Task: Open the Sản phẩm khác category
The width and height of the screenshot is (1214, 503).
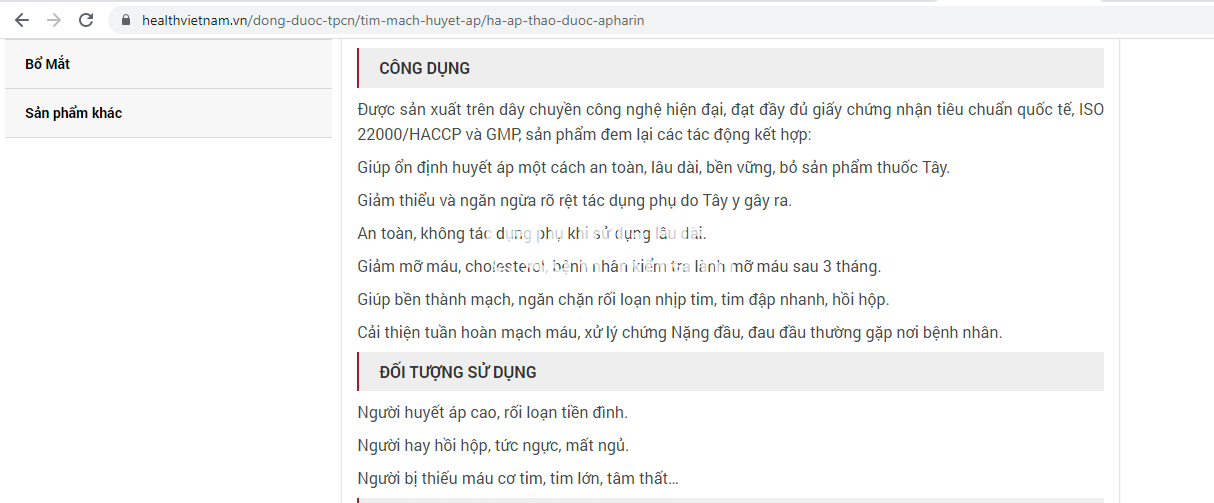Action: tap(73, 113)
